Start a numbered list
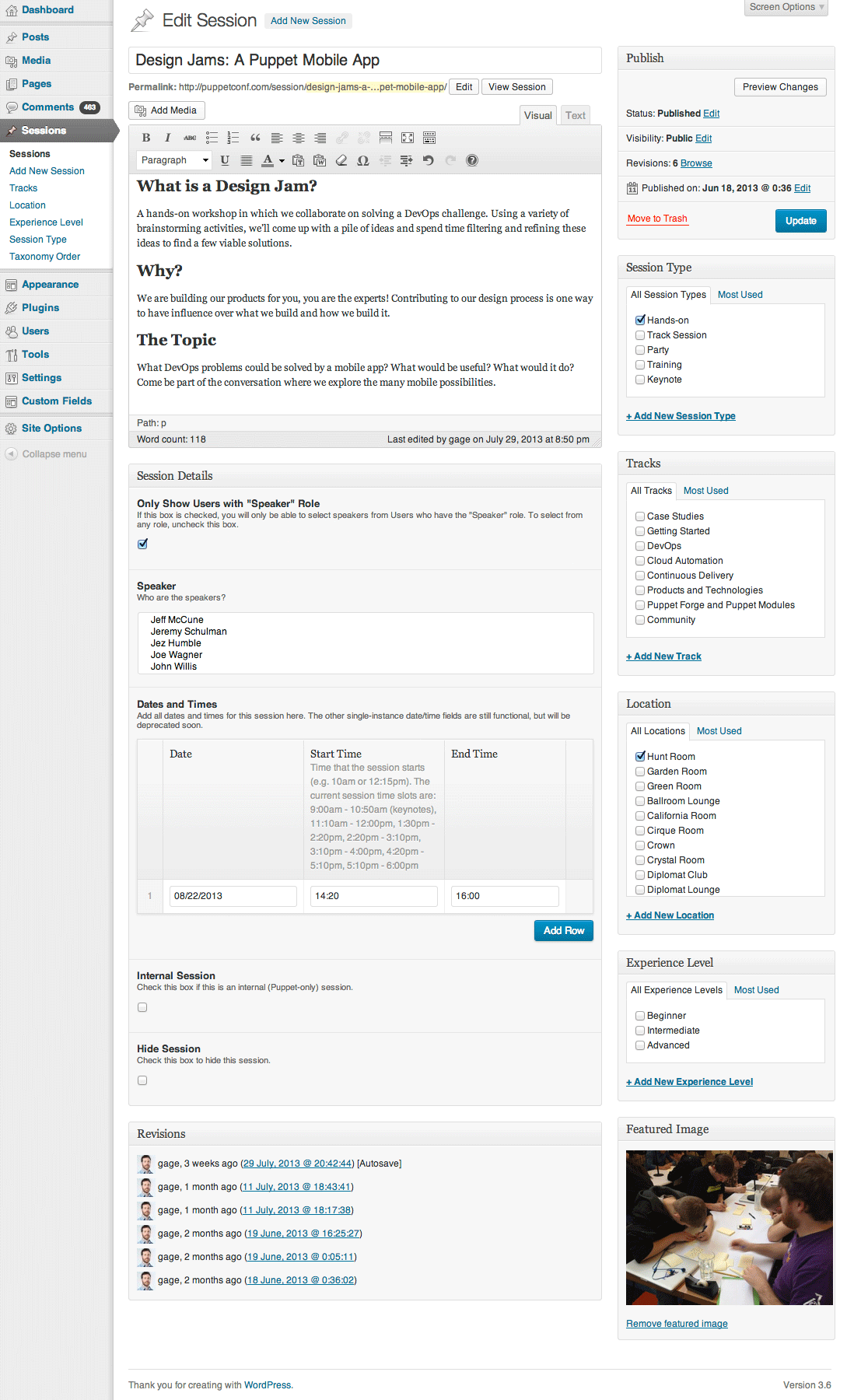The height and width of the screenshot is (1400, 847). pos(233,138)
